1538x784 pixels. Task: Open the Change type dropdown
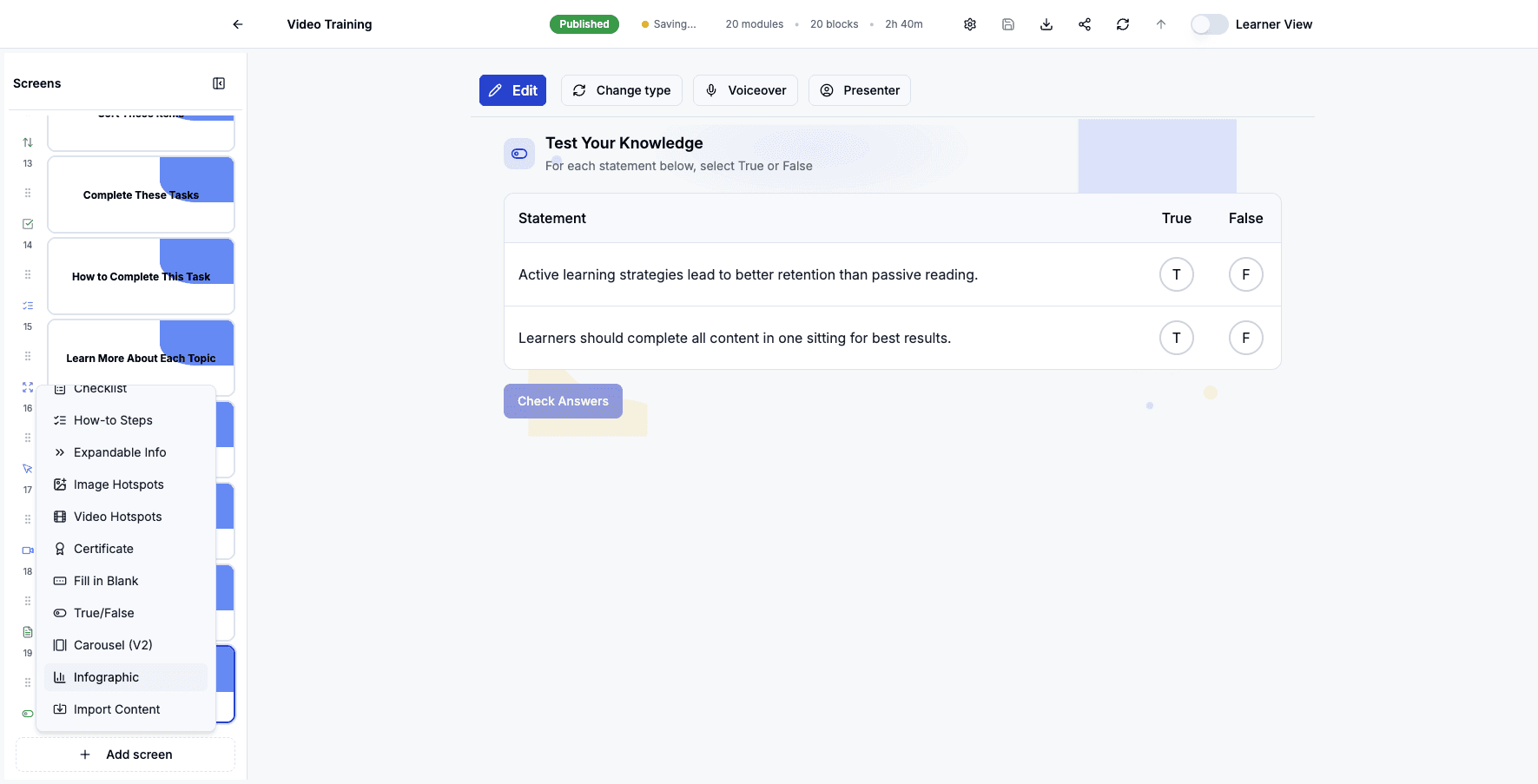pos(622,90)
